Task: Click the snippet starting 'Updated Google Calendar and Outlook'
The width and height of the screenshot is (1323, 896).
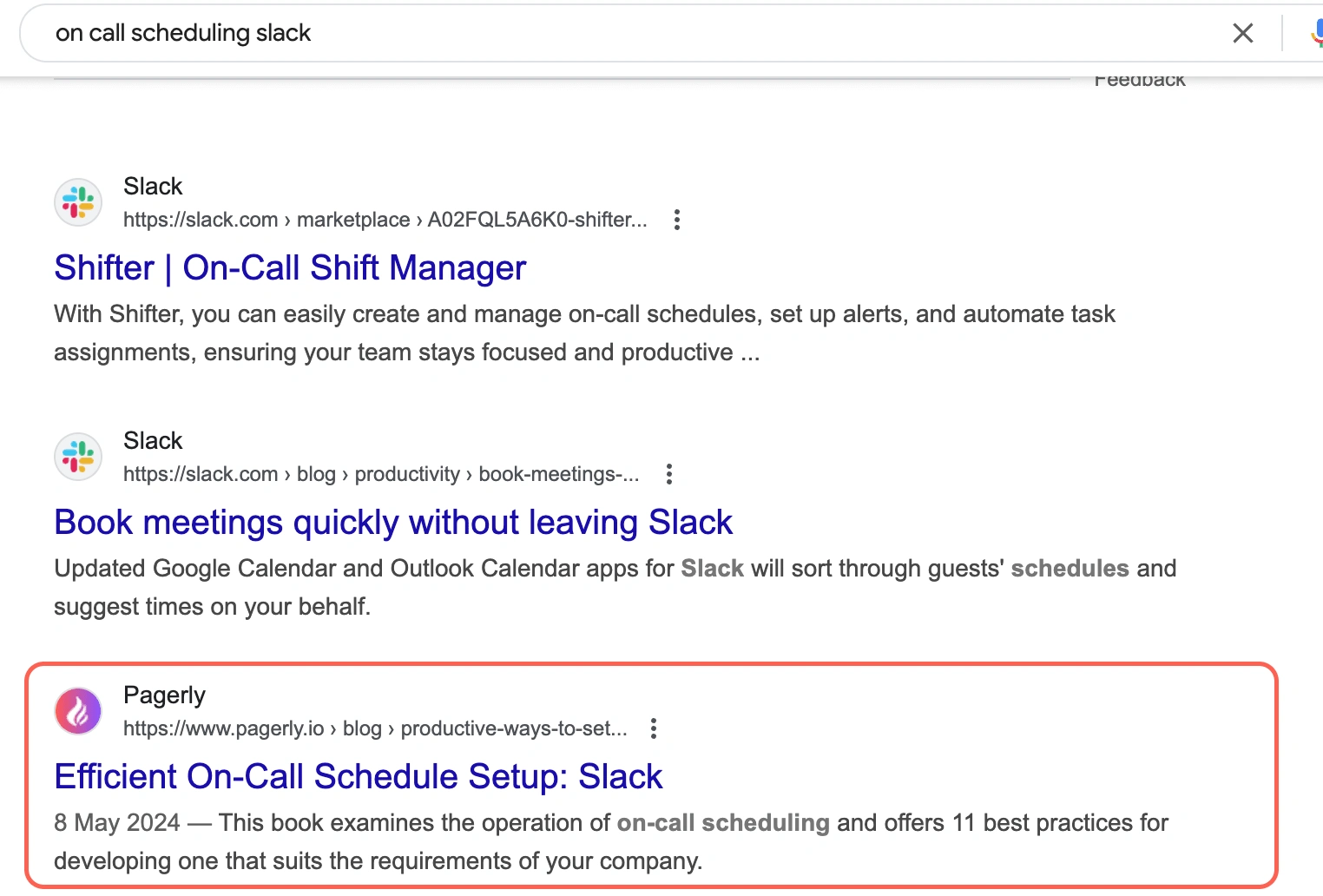Action: click(x=615, y=588)
